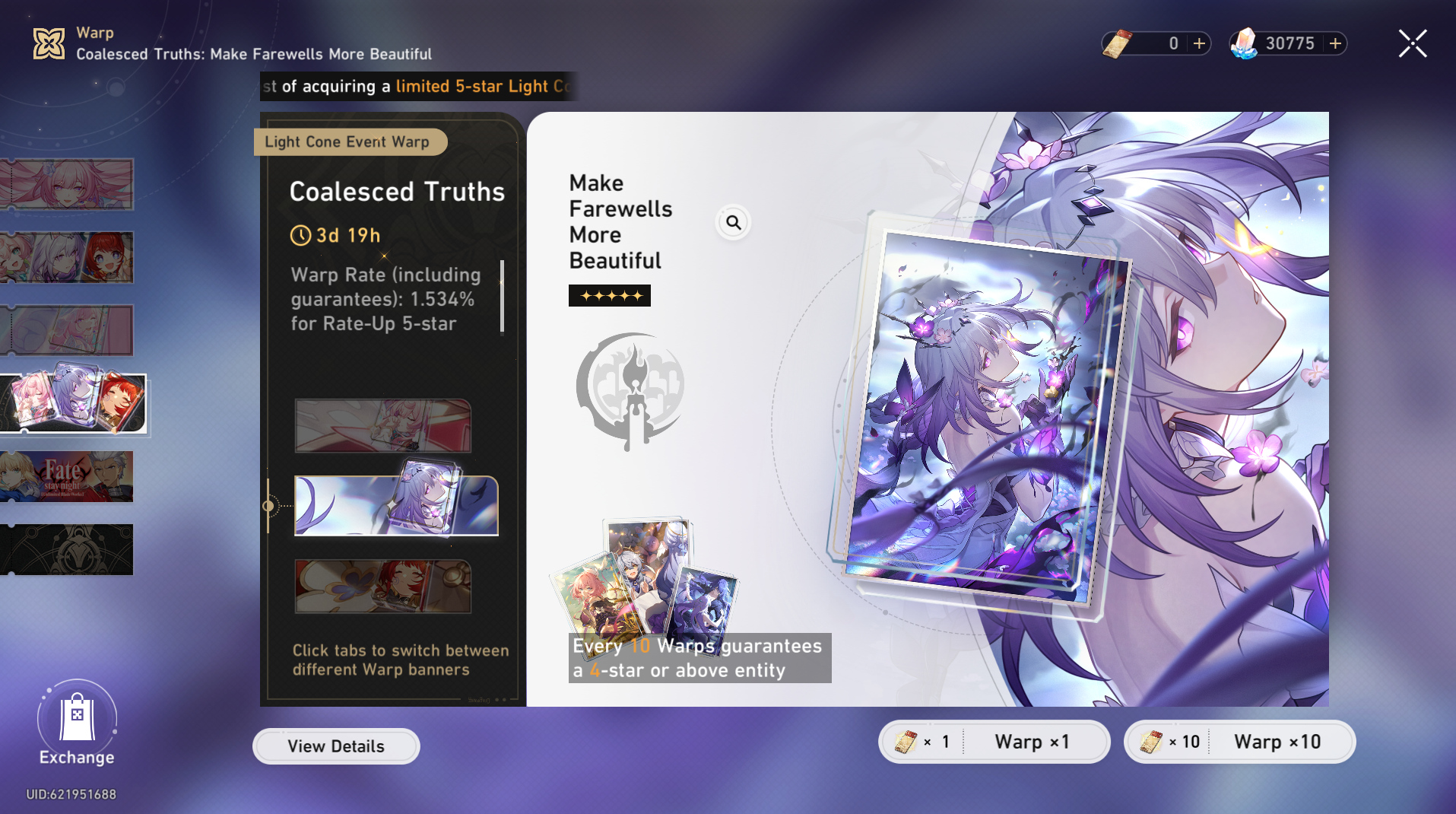Switch to the red-haired light cone banner
This screenshot has width=1456, height=814.
[383, 587]
